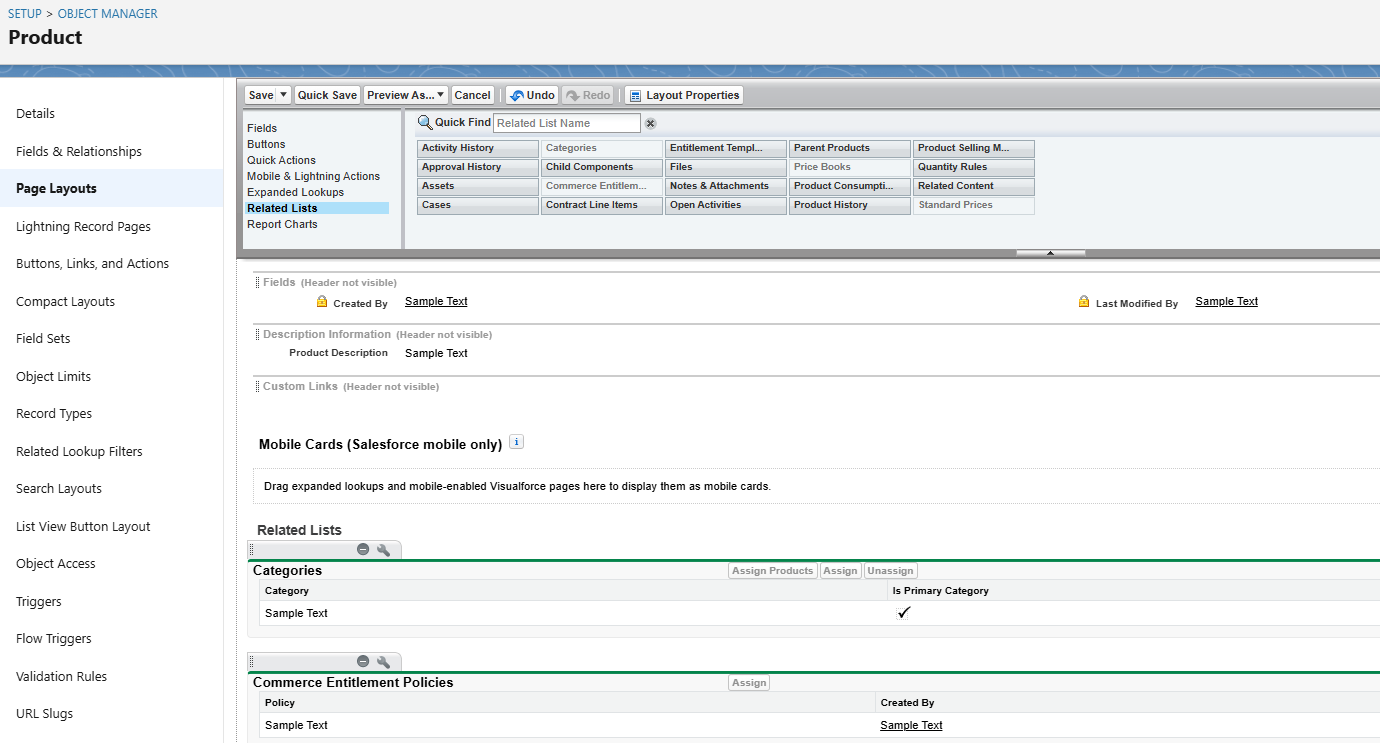
Task: Click the Cancel button in toolbar
Action: [472, 96]
